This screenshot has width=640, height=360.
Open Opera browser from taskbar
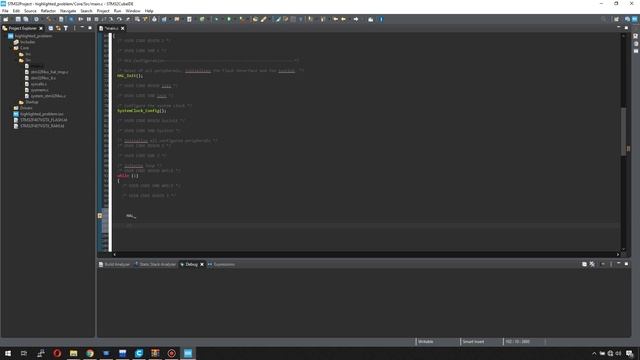[x=57, y=353]
